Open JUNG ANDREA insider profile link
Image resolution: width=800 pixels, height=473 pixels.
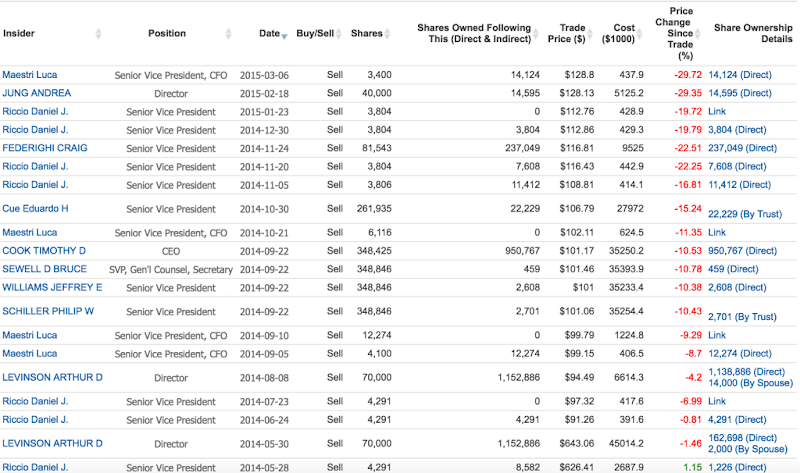click(x=36, y=93)
